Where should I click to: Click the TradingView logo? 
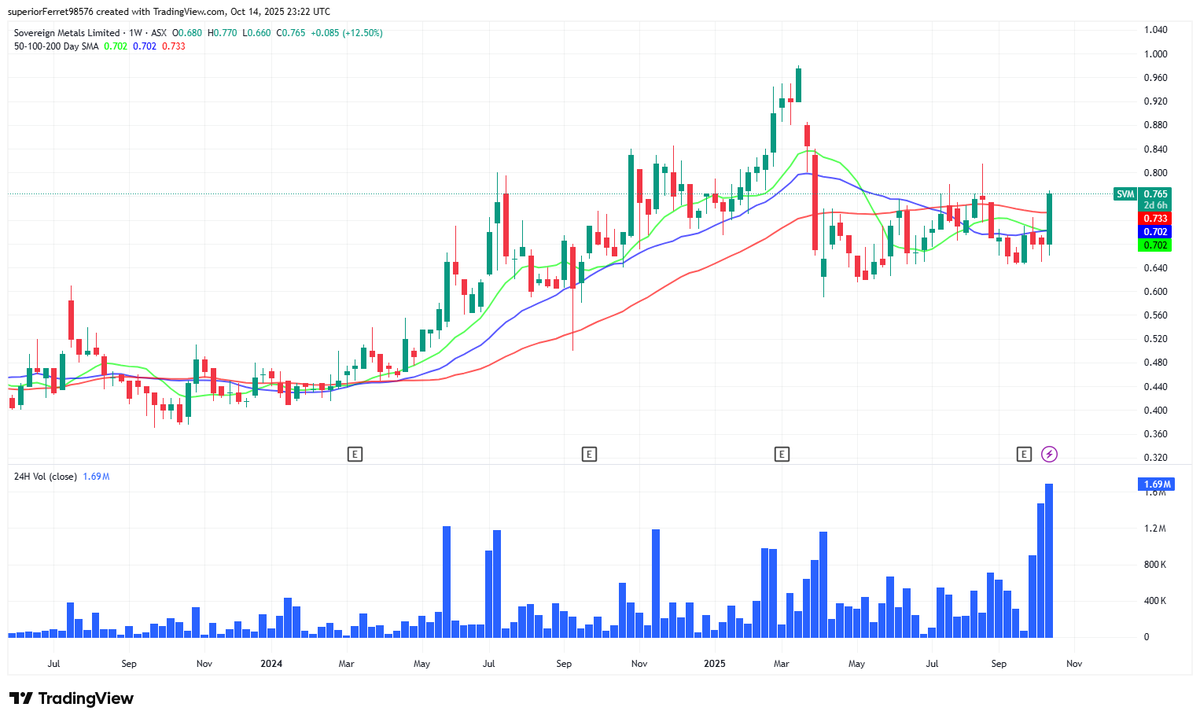(x=70, y=699)
